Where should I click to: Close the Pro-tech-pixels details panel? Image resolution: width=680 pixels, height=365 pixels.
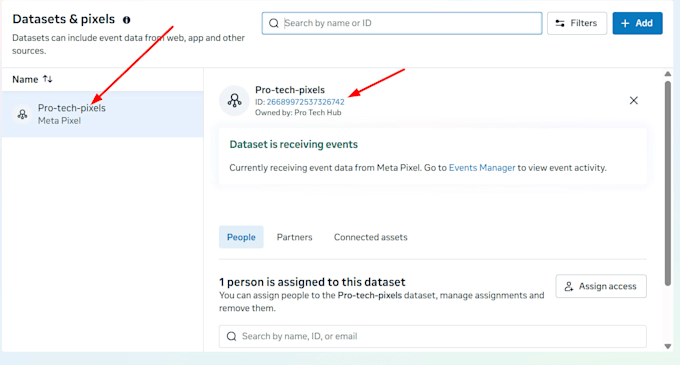pos(634,101)
